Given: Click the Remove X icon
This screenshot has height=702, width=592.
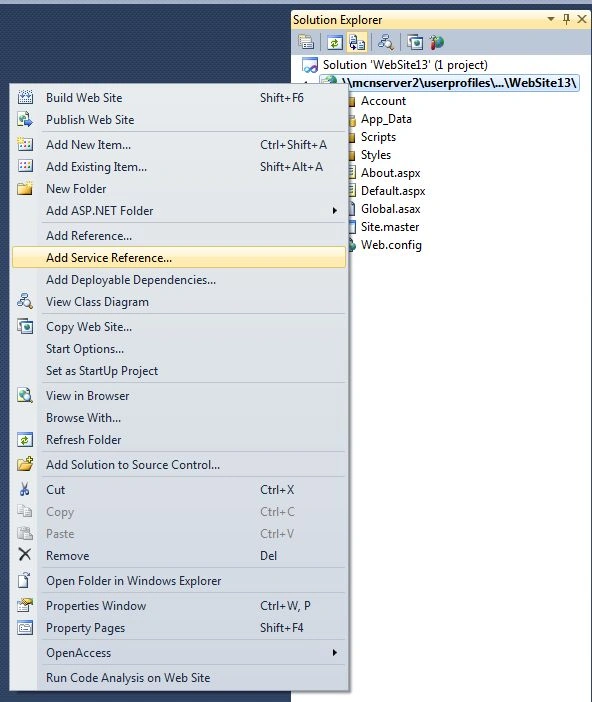Looking at the screenshot, I should point(25,555).
